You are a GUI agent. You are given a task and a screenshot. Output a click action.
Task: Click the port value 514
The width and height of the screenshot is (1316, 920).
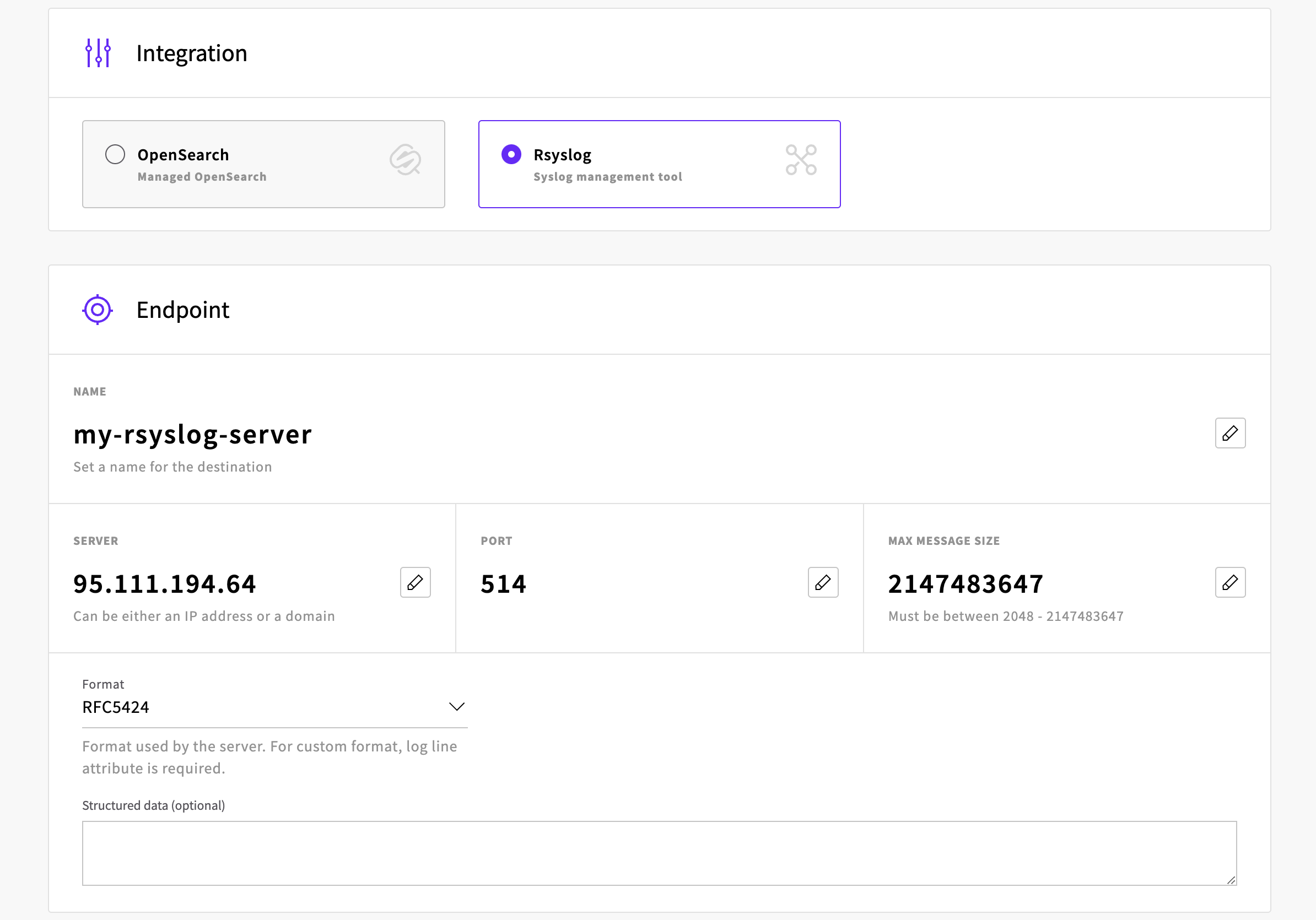[x=503, y=584]
